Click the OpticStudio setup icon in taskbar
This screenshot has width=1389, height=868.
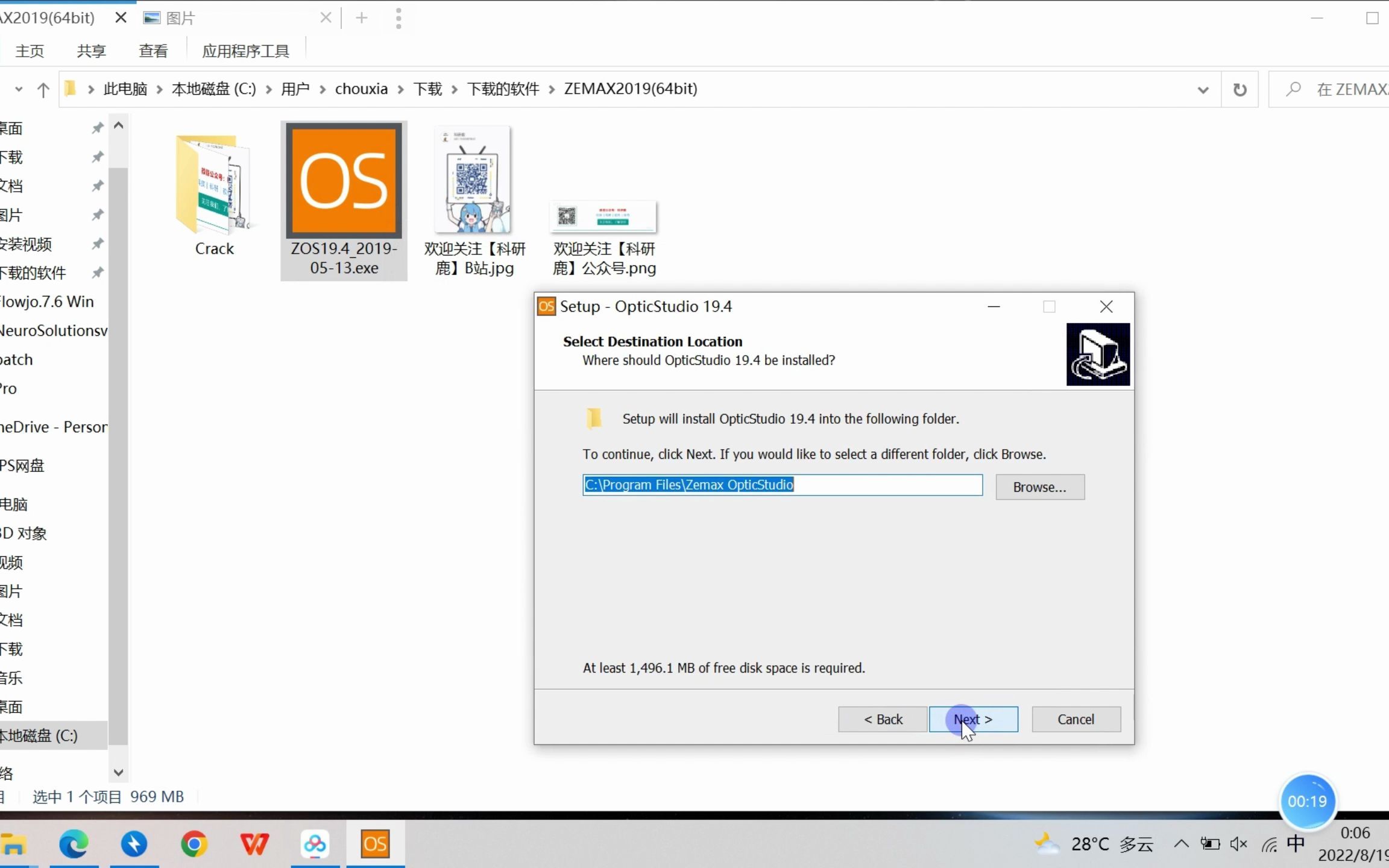375,843
